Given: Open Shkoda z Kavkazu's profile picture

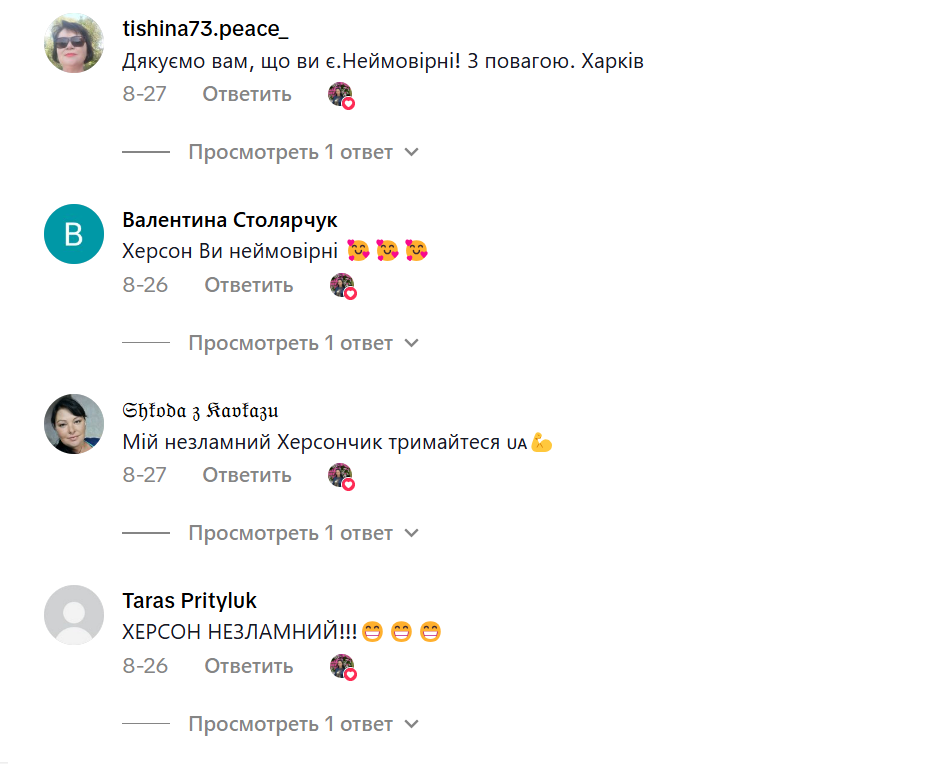Looking at the screenshot, I should point(74,424).
